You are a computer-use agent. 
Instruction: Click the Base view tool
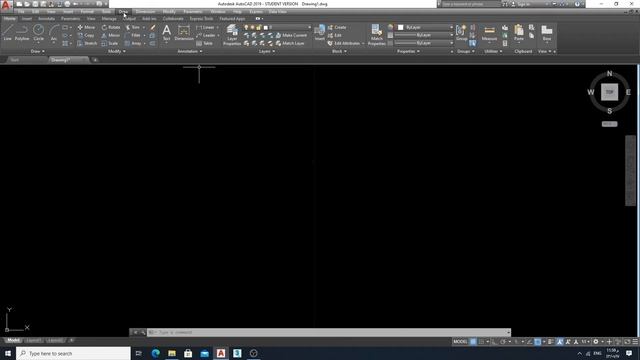pyautogui.click(x=547, y=33)
